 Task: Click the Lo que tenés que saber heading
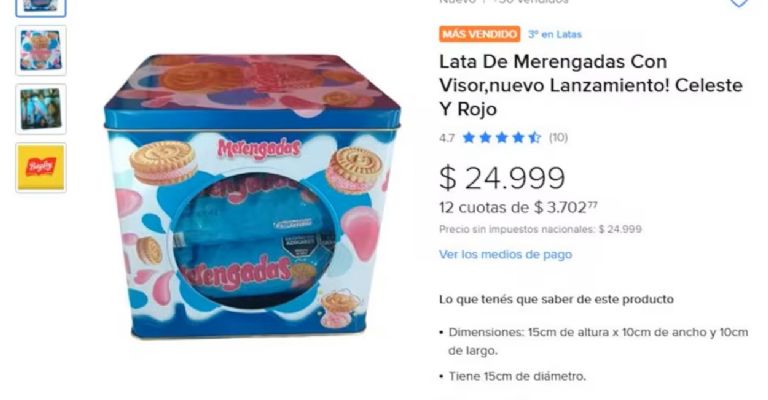point(556,299)
